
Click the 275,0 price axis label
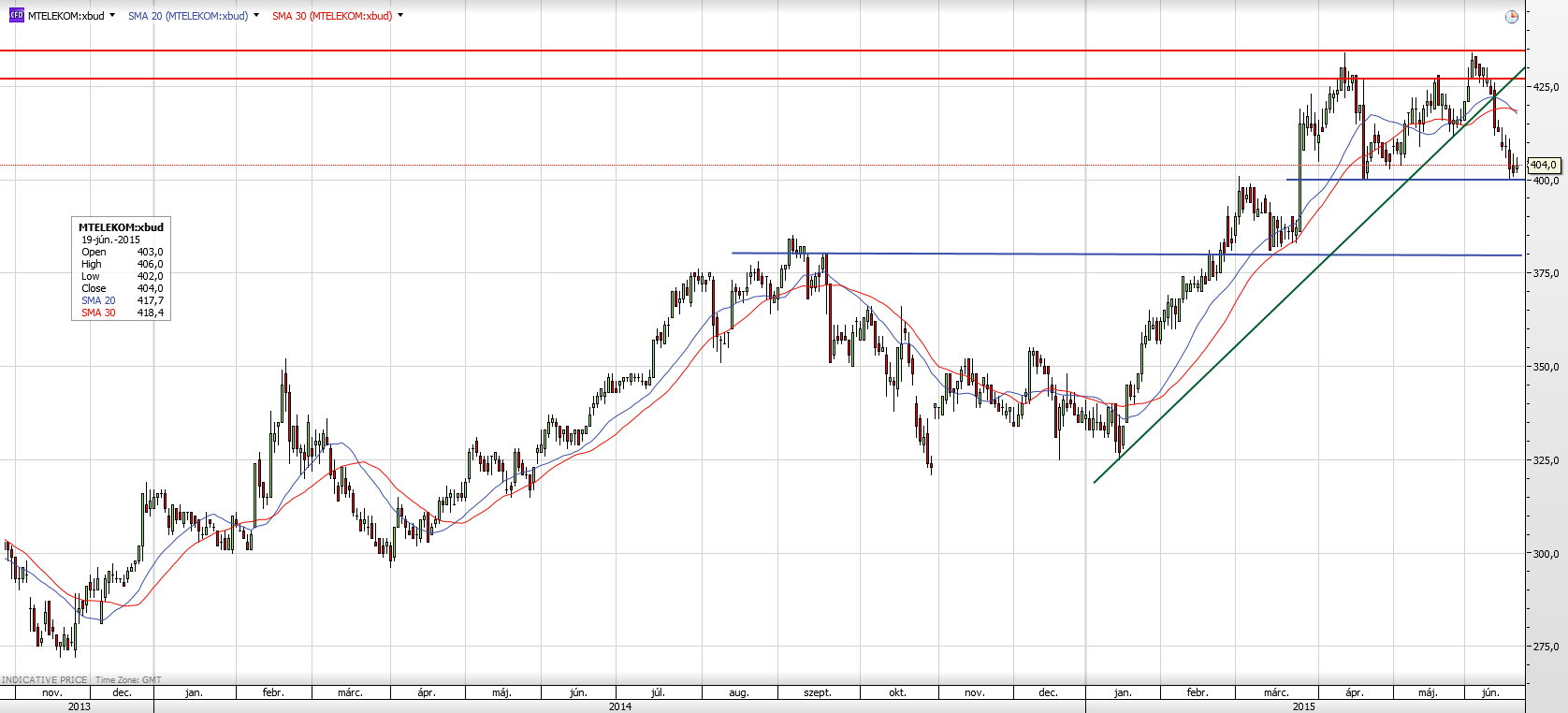pos(1546,647)
